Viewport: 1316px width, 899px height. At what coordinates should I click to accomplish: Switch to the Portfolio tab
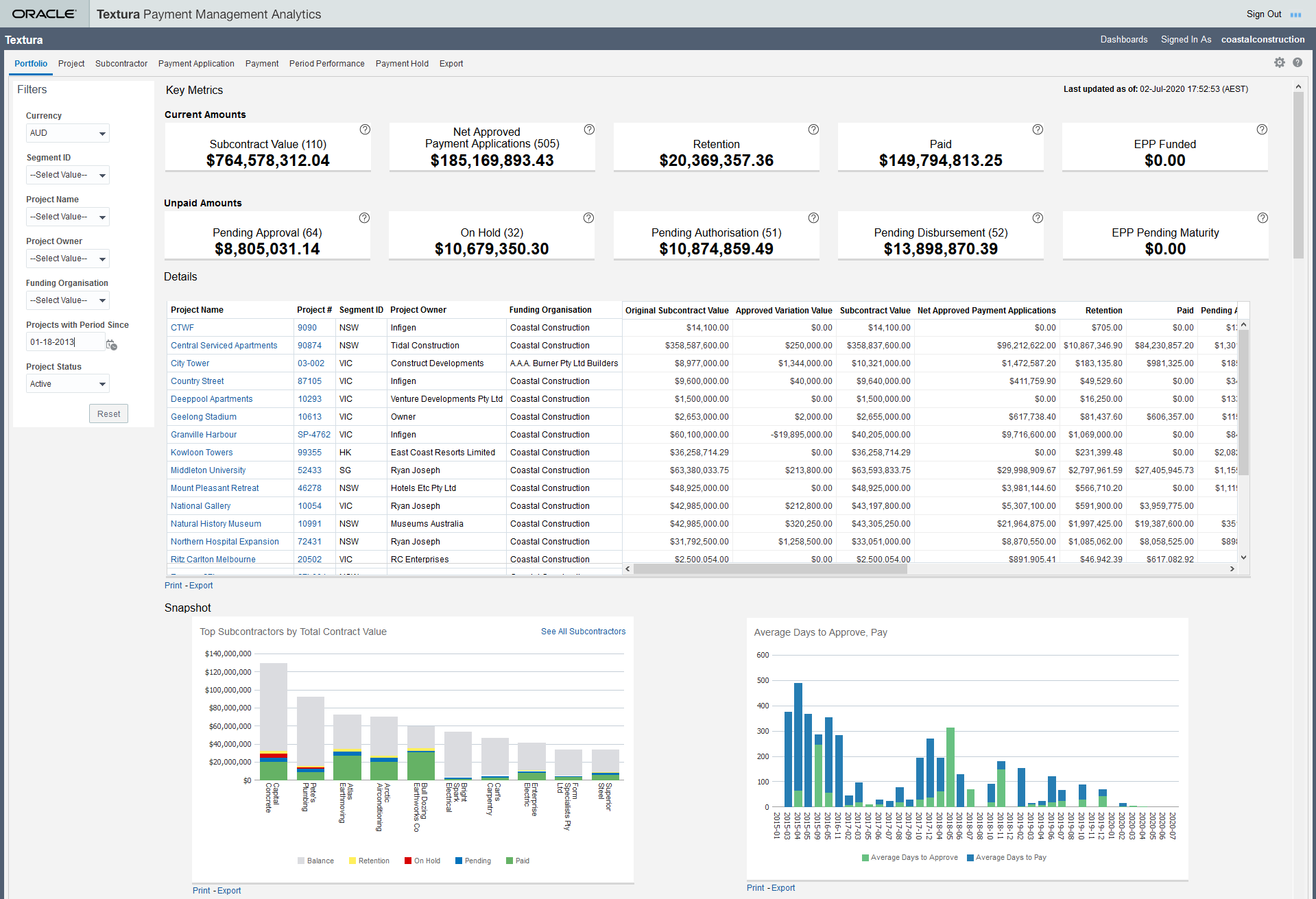[31, 64]
